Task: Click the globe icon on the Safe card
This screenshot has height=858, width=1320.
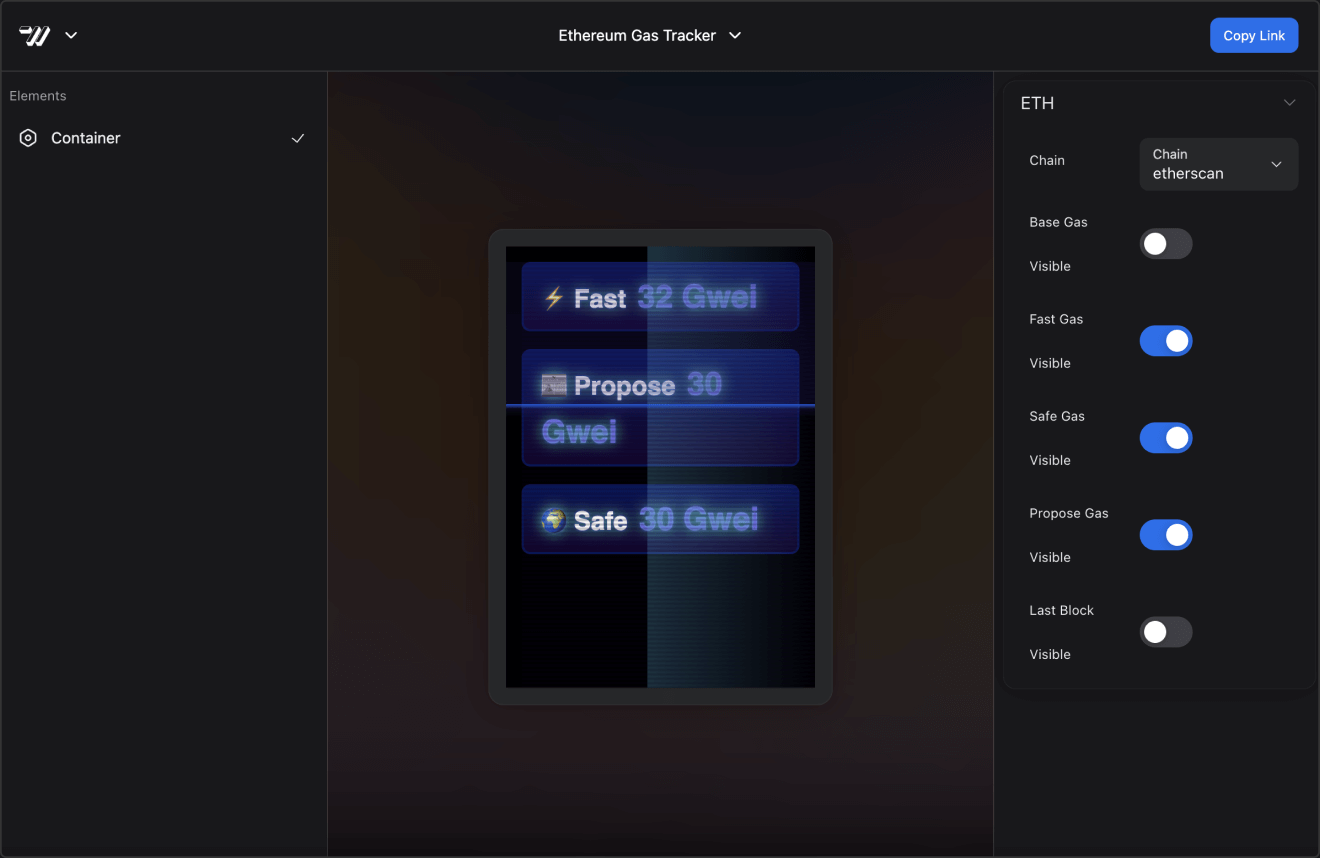Action: pos(553,520)
